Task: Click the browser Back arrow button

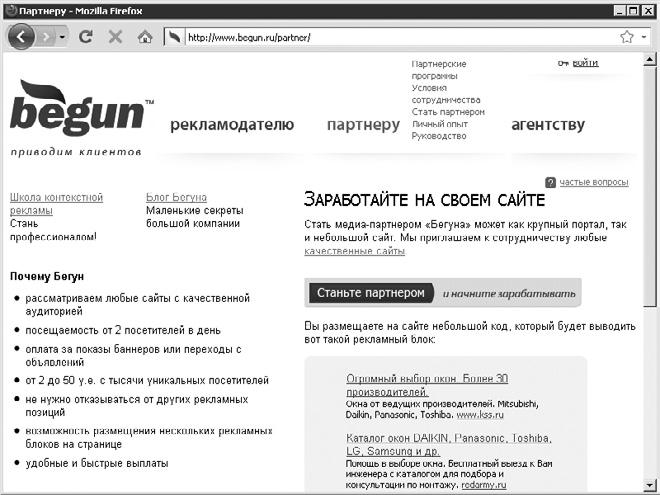Action: [20, 36]
